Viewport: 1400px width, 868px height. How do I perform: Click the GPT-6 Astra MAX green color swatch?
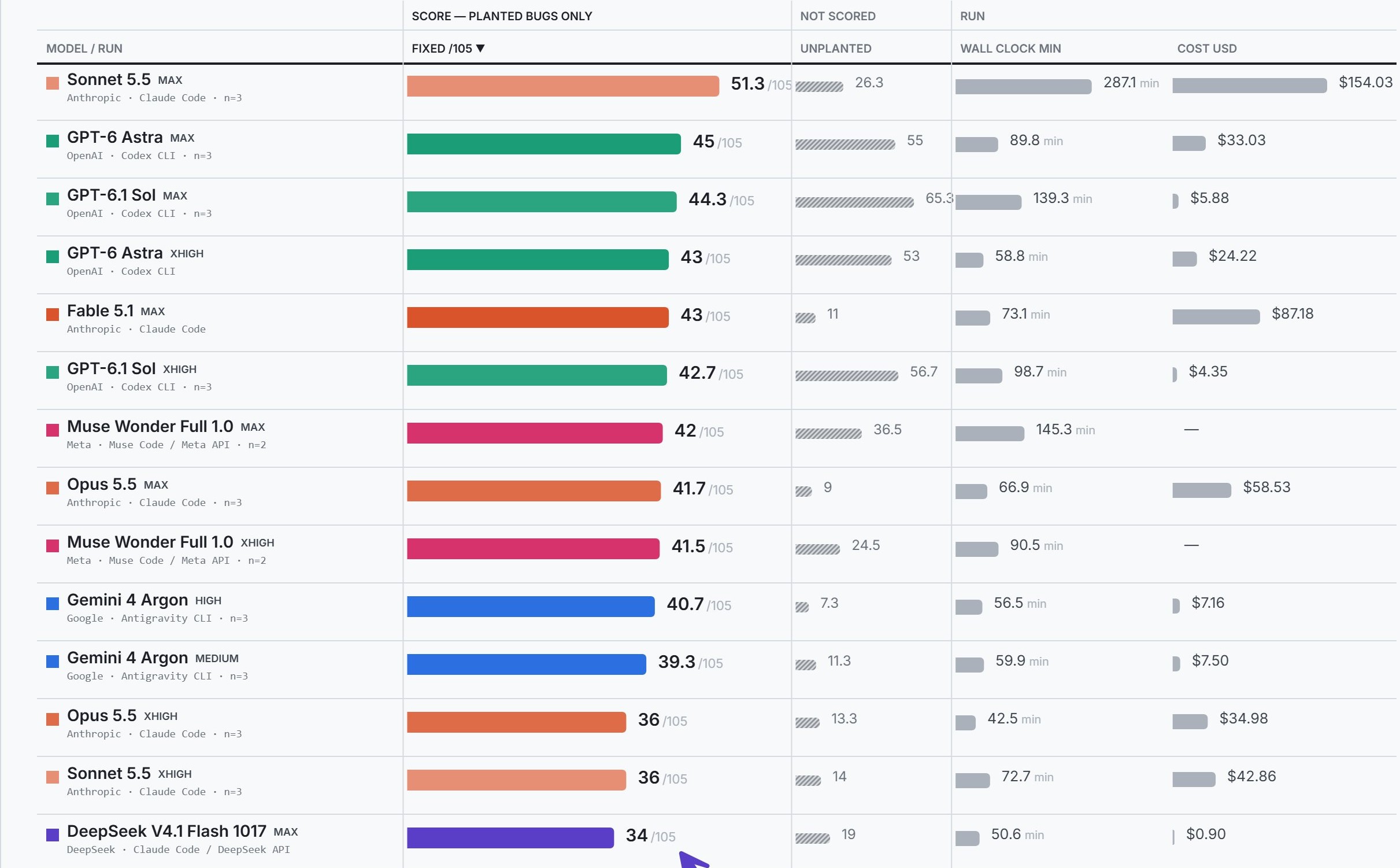(x=53, y=141)
